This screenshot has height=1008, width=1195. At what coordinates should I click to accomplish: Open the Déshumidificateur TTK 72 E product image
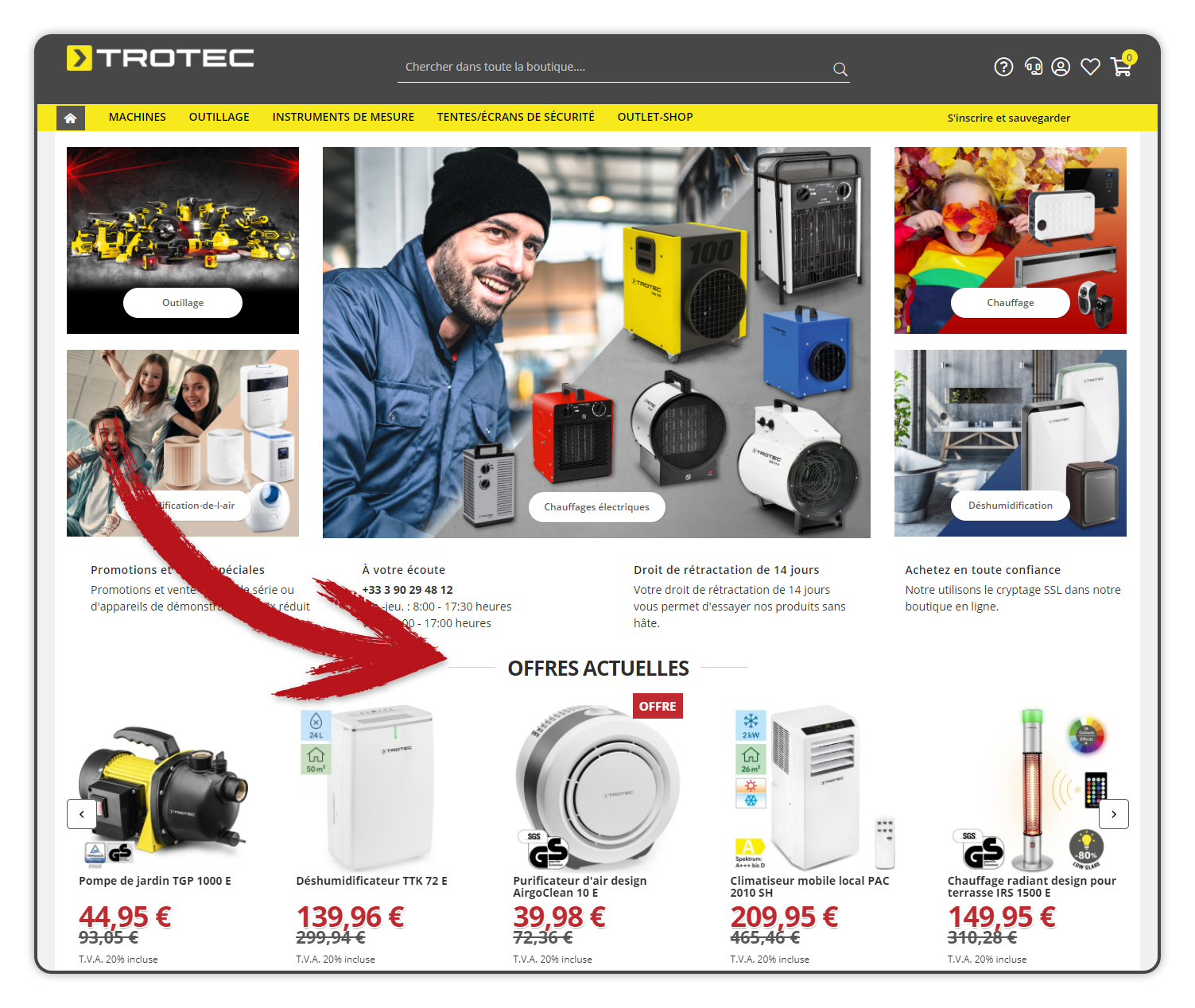pos(371,787)
